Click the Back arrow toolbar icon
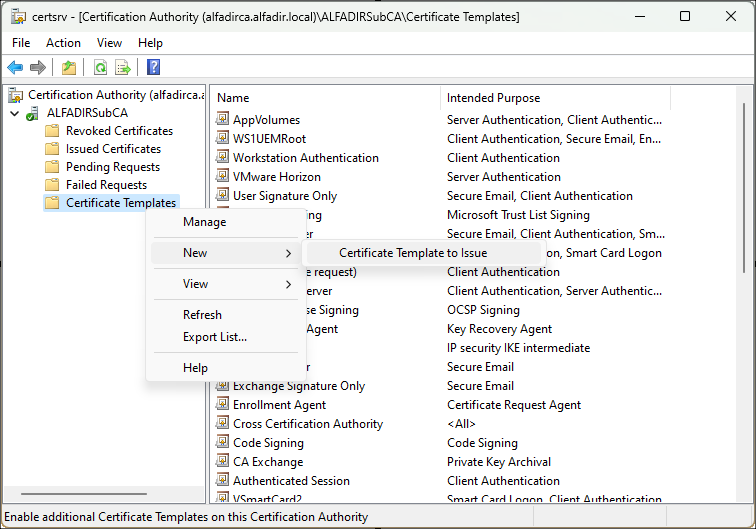Screen dimensions: 756x529 pos(15,68)
